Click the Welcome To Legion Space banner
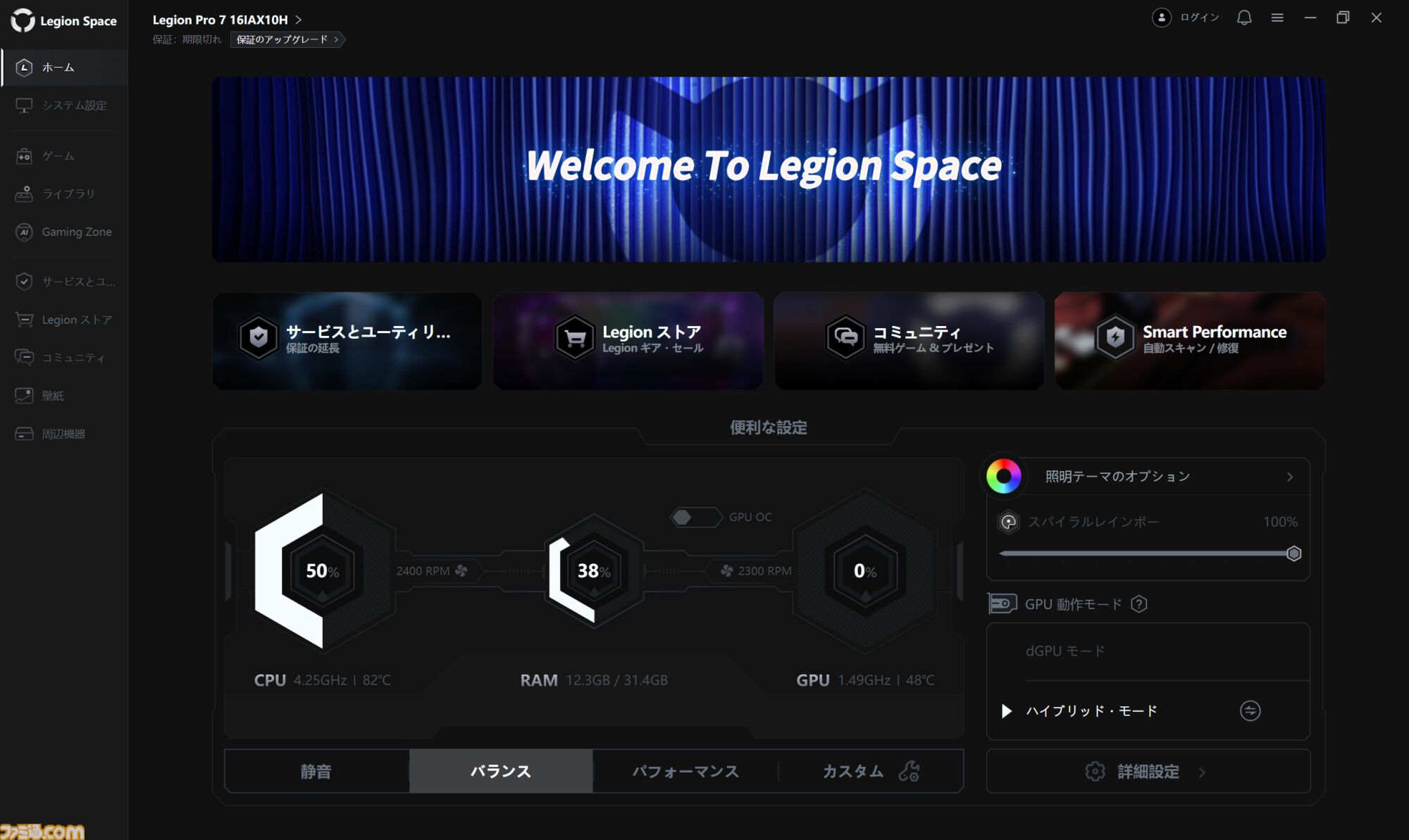 click(x=769, y=169)
